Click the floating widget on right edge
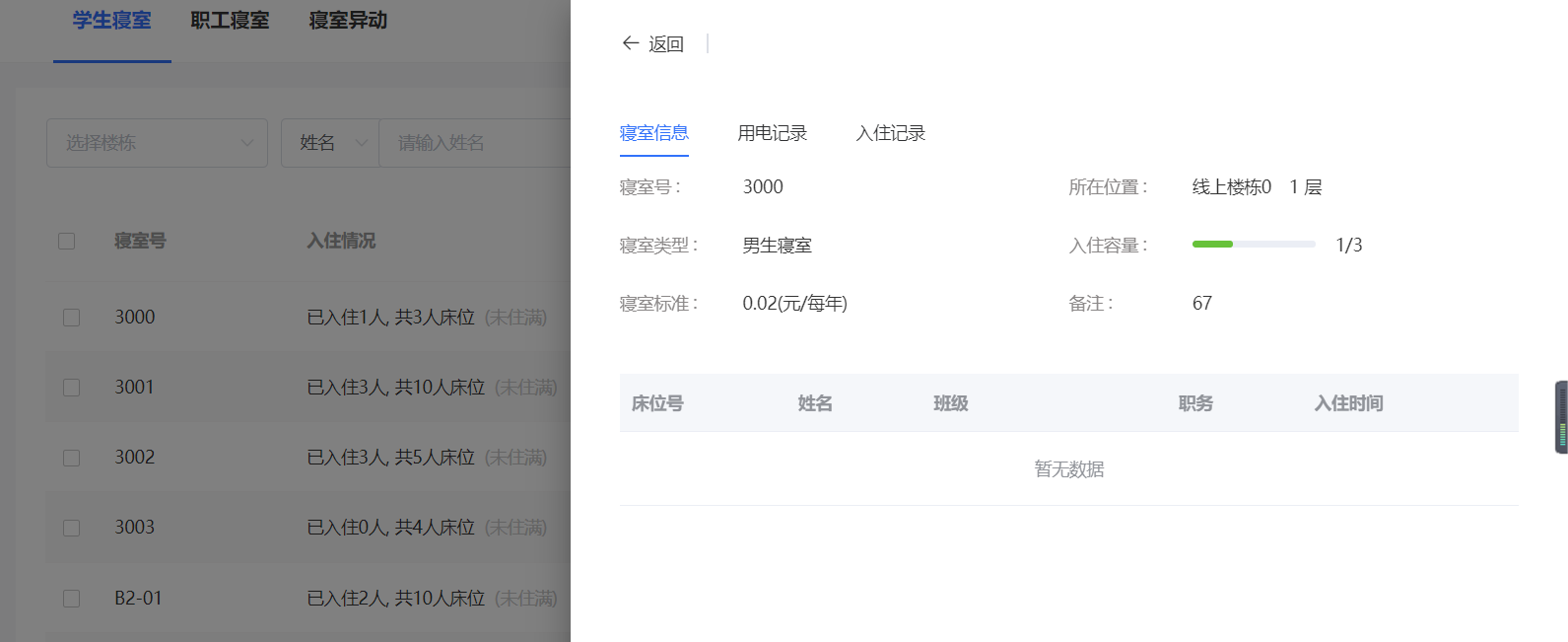The height and width of the screenshot is (642, 1568). (x=1561, y=417)
